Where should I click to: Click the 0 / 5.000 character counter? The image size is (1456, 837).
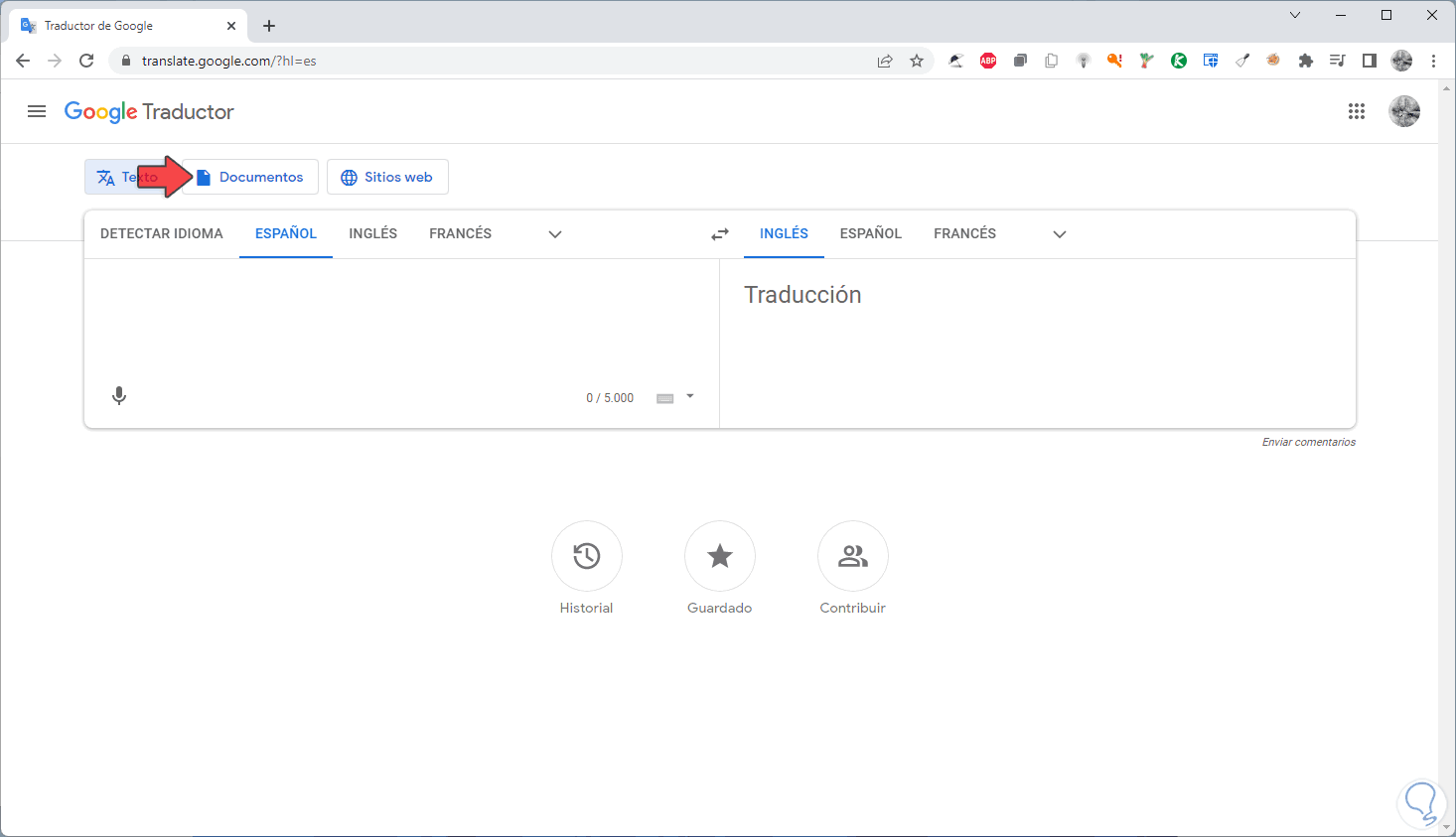(x=610, y=398)
